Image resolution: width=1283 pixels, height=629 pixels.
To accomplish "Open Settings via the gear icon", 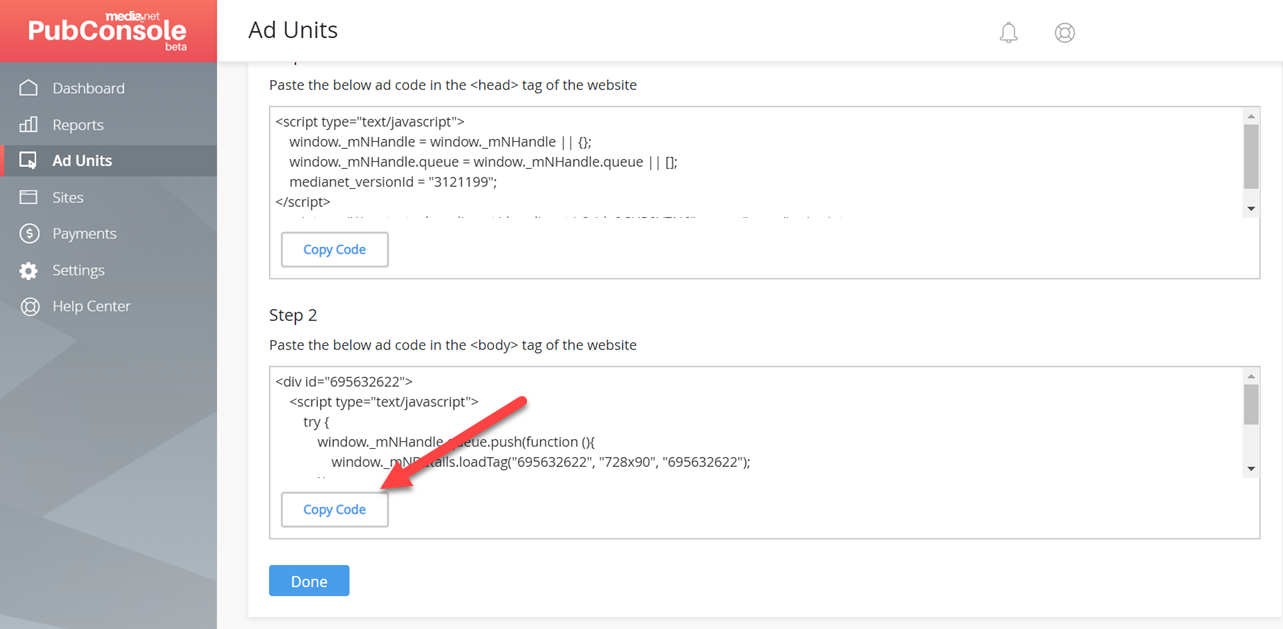I will 77,269.
